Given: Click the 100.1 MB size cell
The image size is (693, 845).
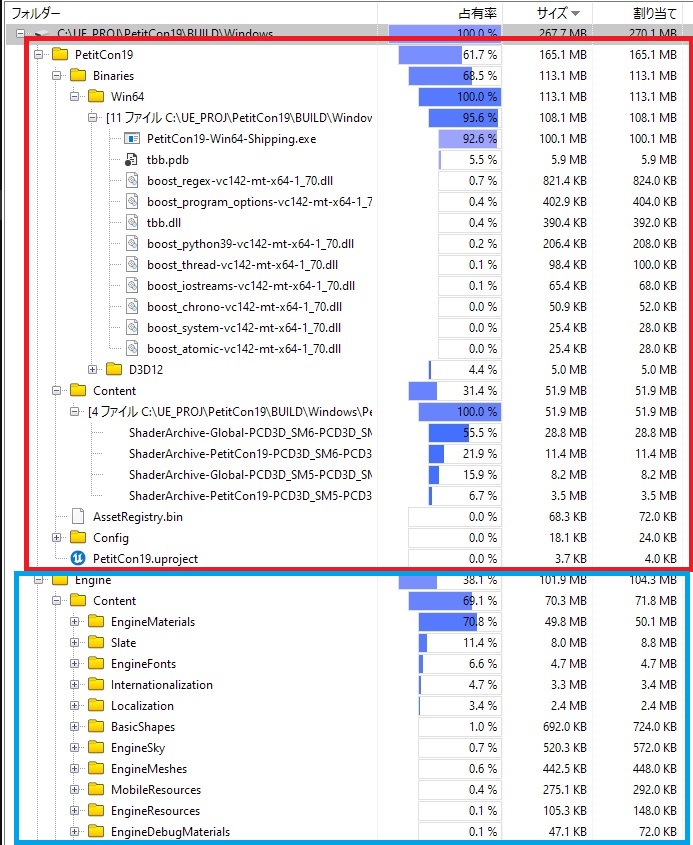Looking at the screenshot, I should (x=563, y=138).
